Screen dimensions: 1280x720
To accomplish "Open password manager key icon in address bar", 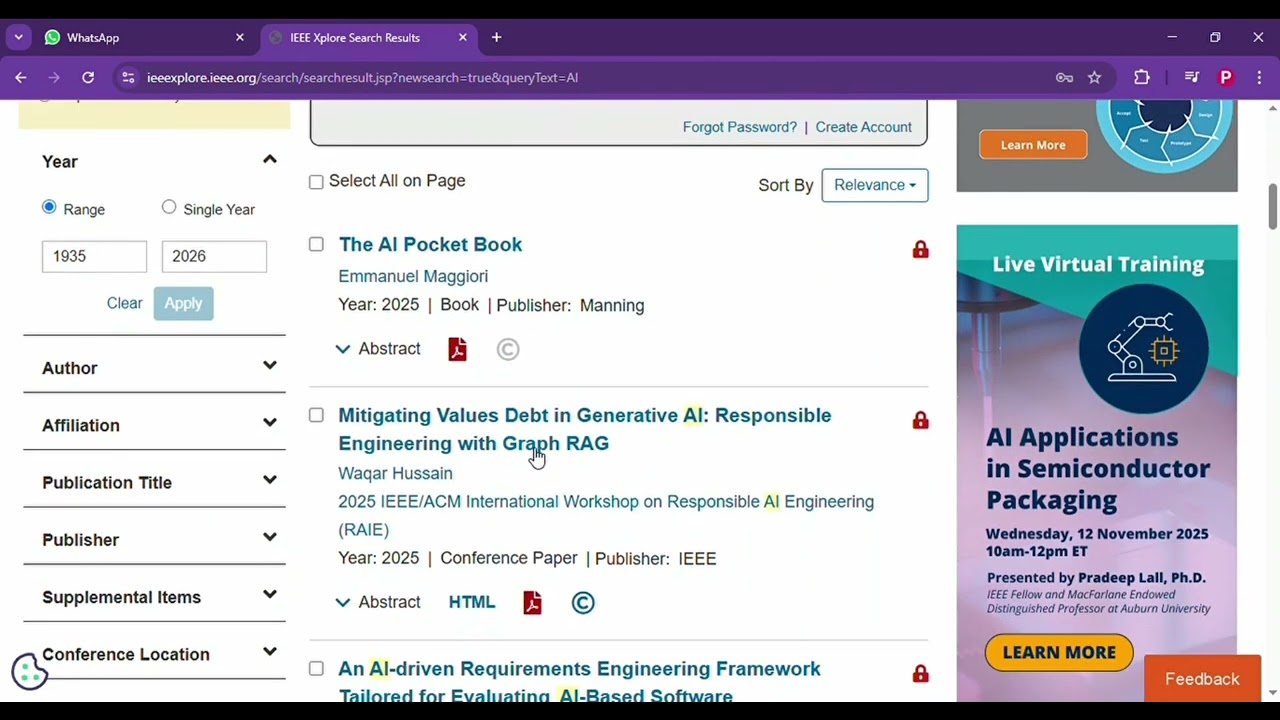I will click(x=1064, y=77).
